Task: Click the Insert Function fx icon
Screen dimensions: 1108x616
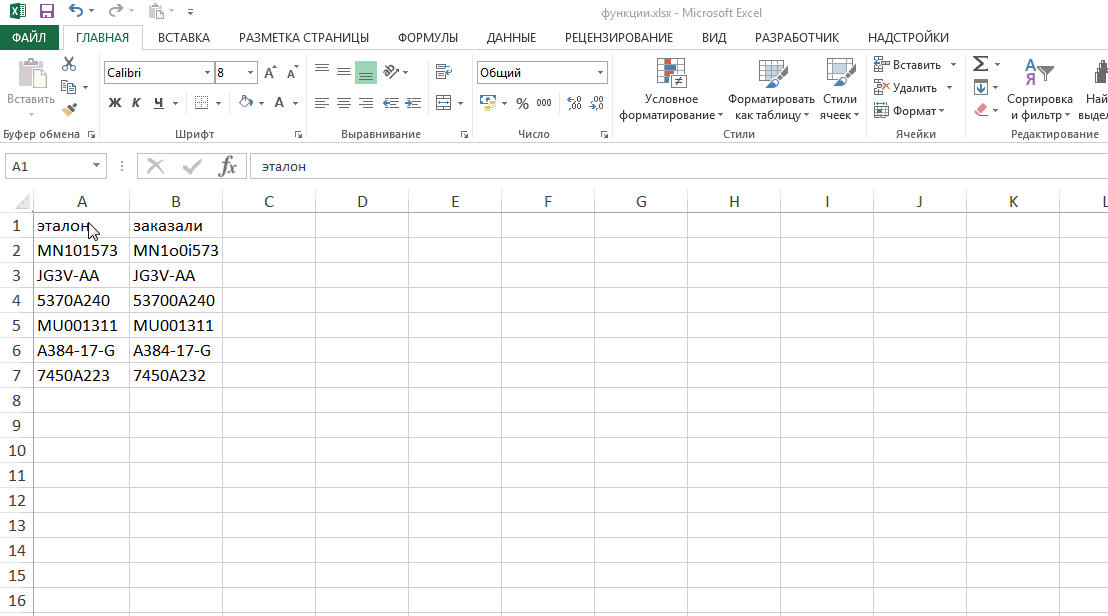Action: coord(228,166)
